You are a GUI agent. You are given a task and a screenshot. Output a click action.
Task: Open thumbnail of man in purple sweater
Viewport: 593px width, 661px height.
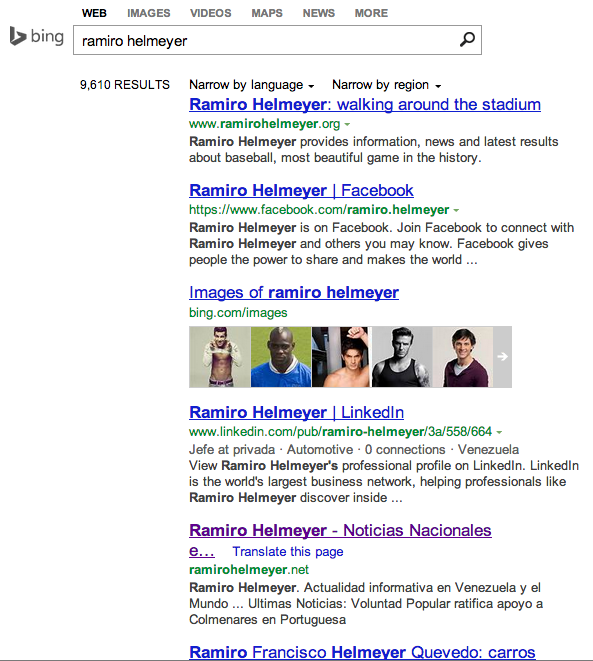[463, 357]
